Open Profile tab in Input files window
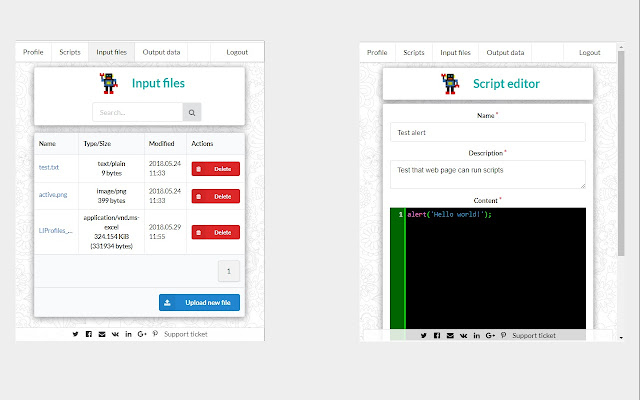 point(33,52)
